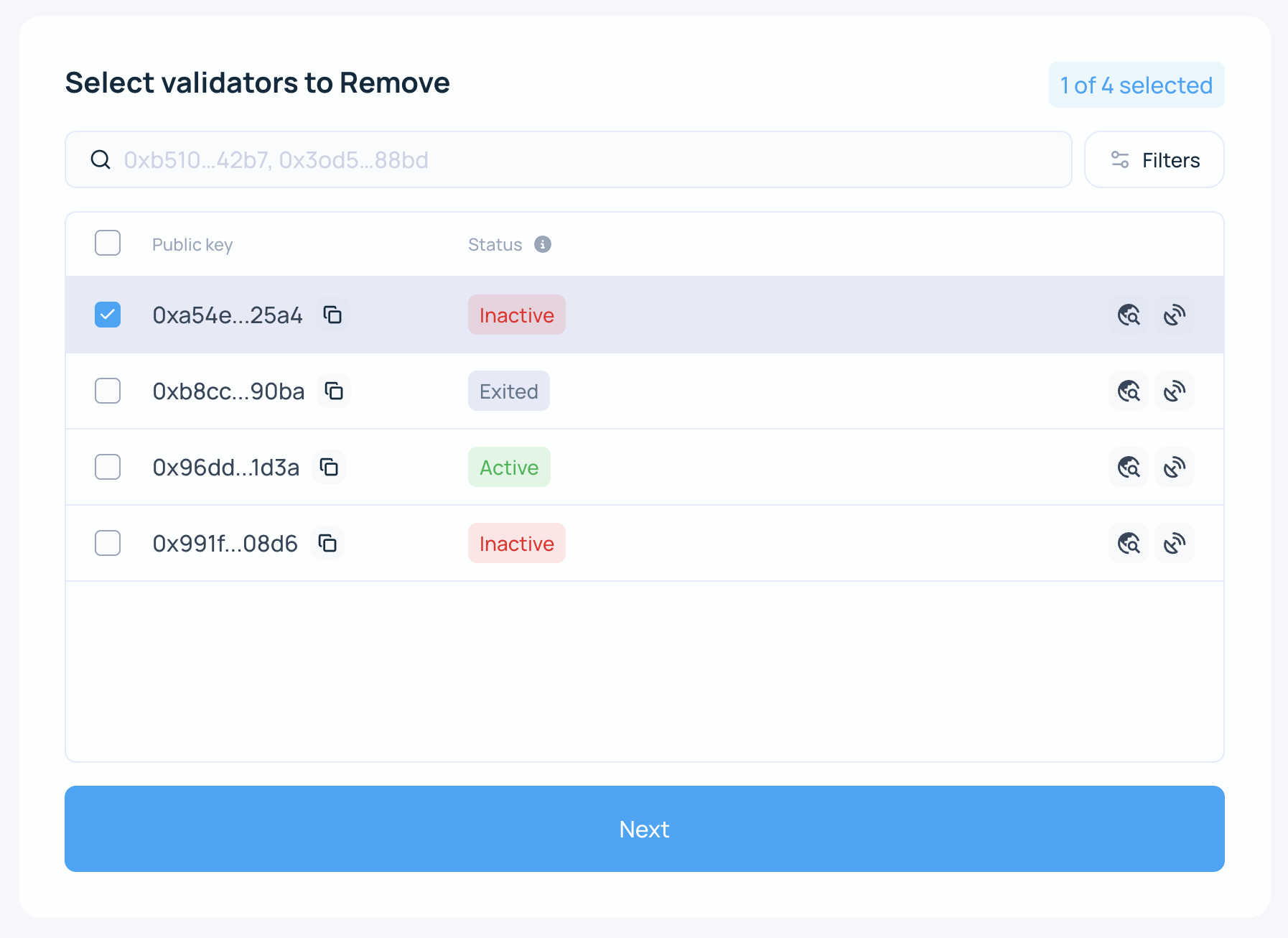Viewport: 1288px width, 938px height.
Task: Uncheck validator 0xa54e...25a4
Action: click(107, 315)
